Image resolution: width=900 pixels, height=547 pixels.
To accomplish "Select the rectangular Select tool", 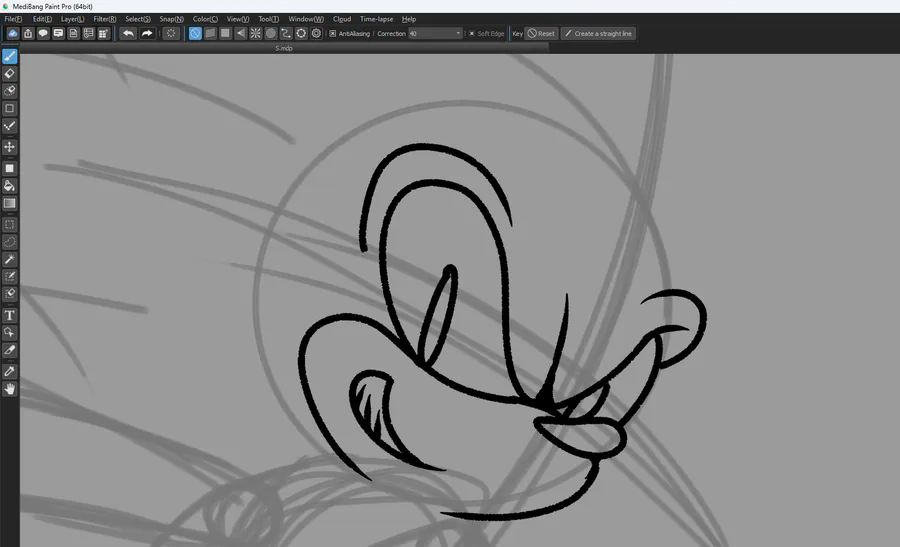I will point(10,224).
